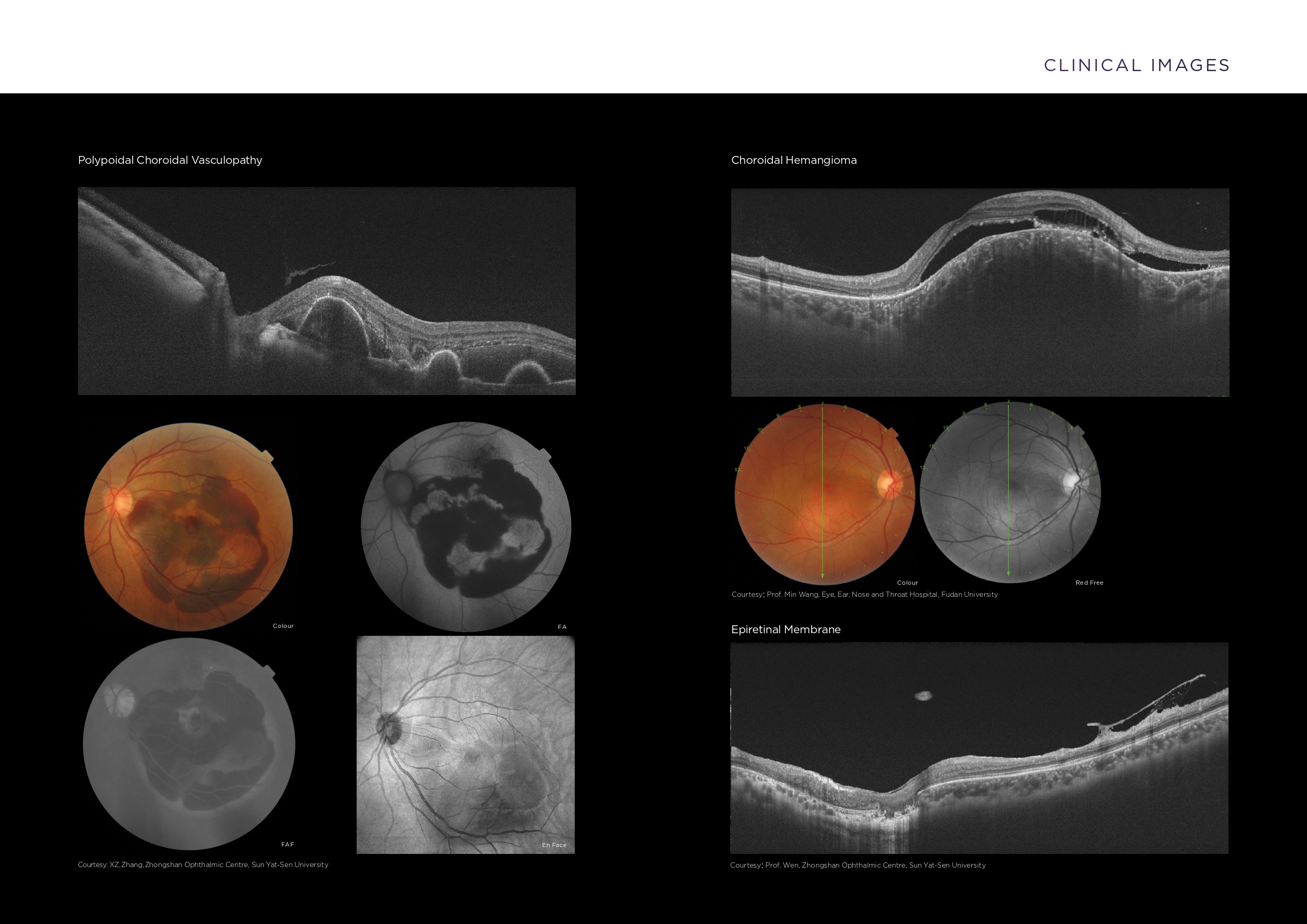Image resolution: width=1307 pixels, height=924 pixels.
Task: Open the PCV colour fundus photo
Action: click(x=189, y=527)
